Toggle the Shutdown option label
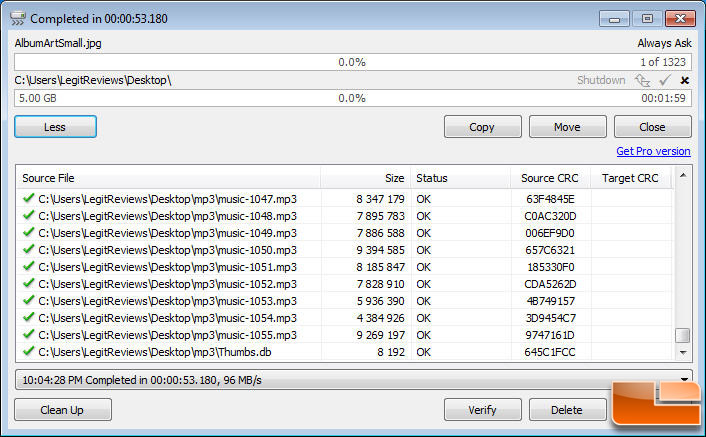This screenshot has height=437, width=706. 601,81
